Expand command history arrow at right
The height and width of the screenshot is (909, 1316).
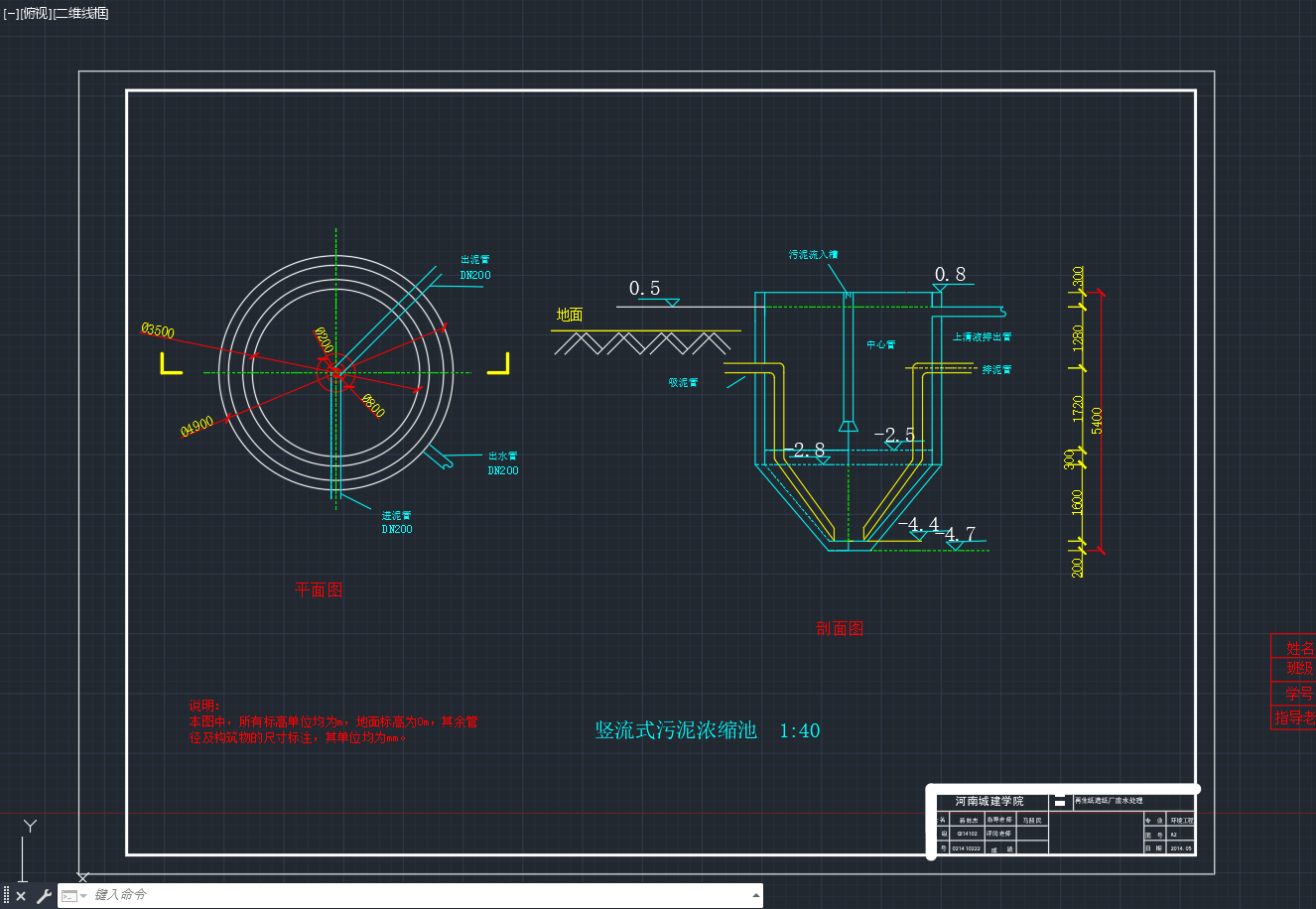tap(756, 895)
